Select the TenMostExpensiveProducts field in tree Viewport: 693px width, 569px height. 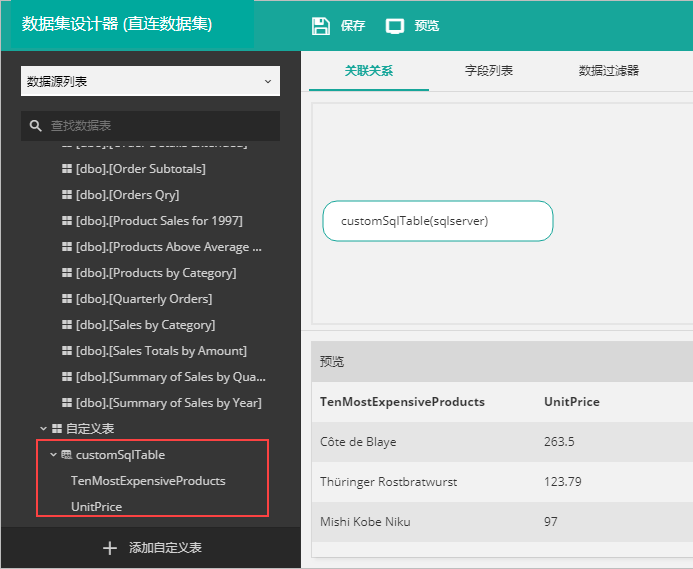148,481
